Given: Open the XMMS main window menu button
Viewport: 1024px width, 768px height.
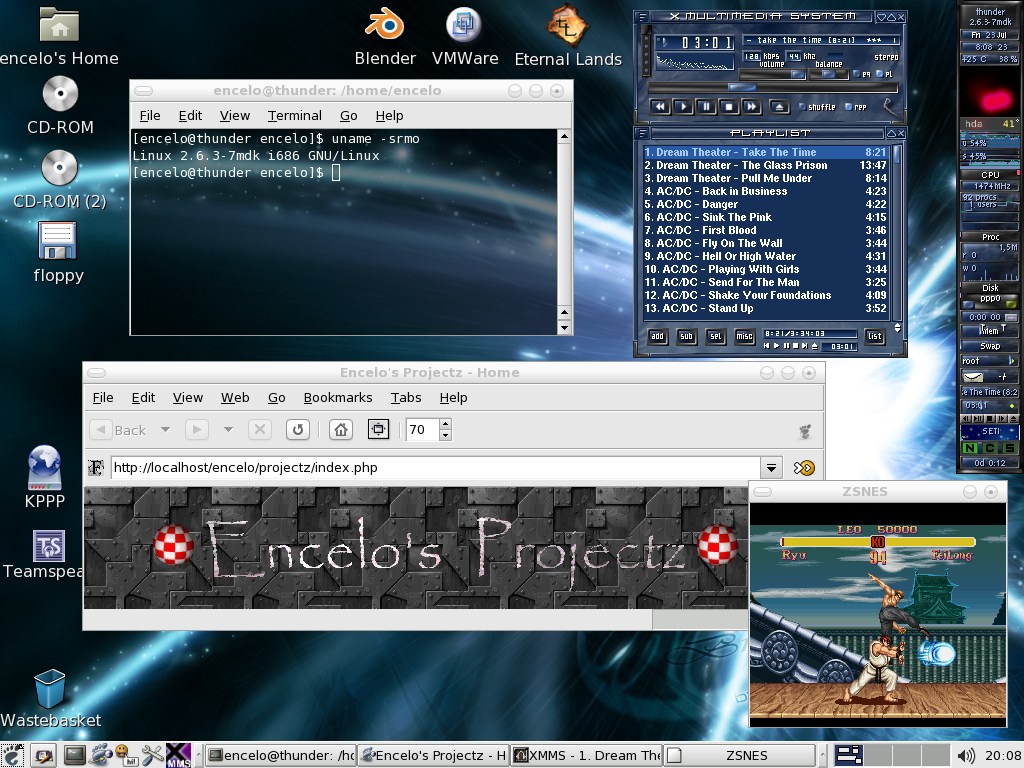Looking at the screenshot, I should click(x=641, y=16).
